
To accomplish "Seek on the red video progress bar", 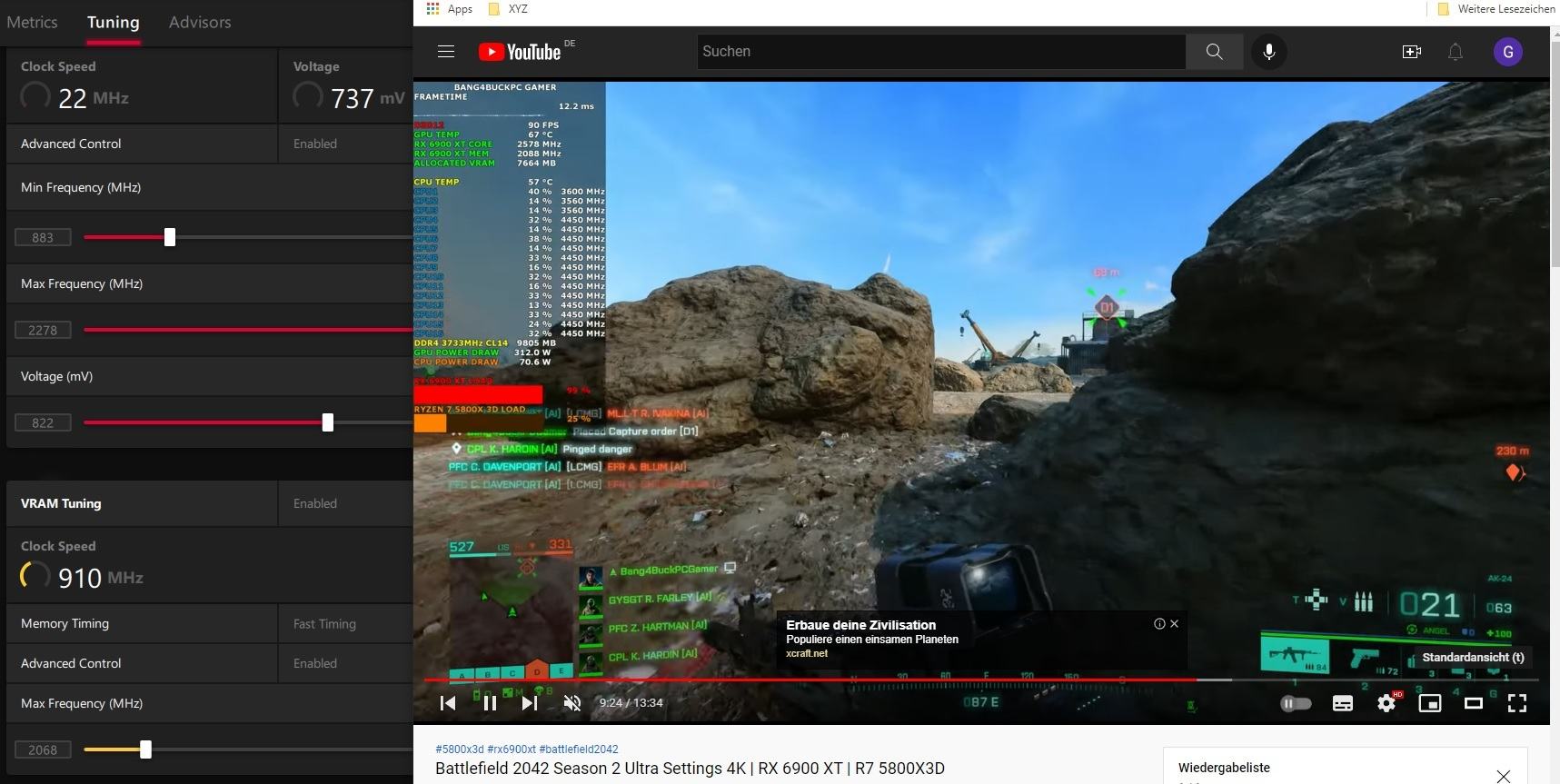I will (x=981, y=680).
